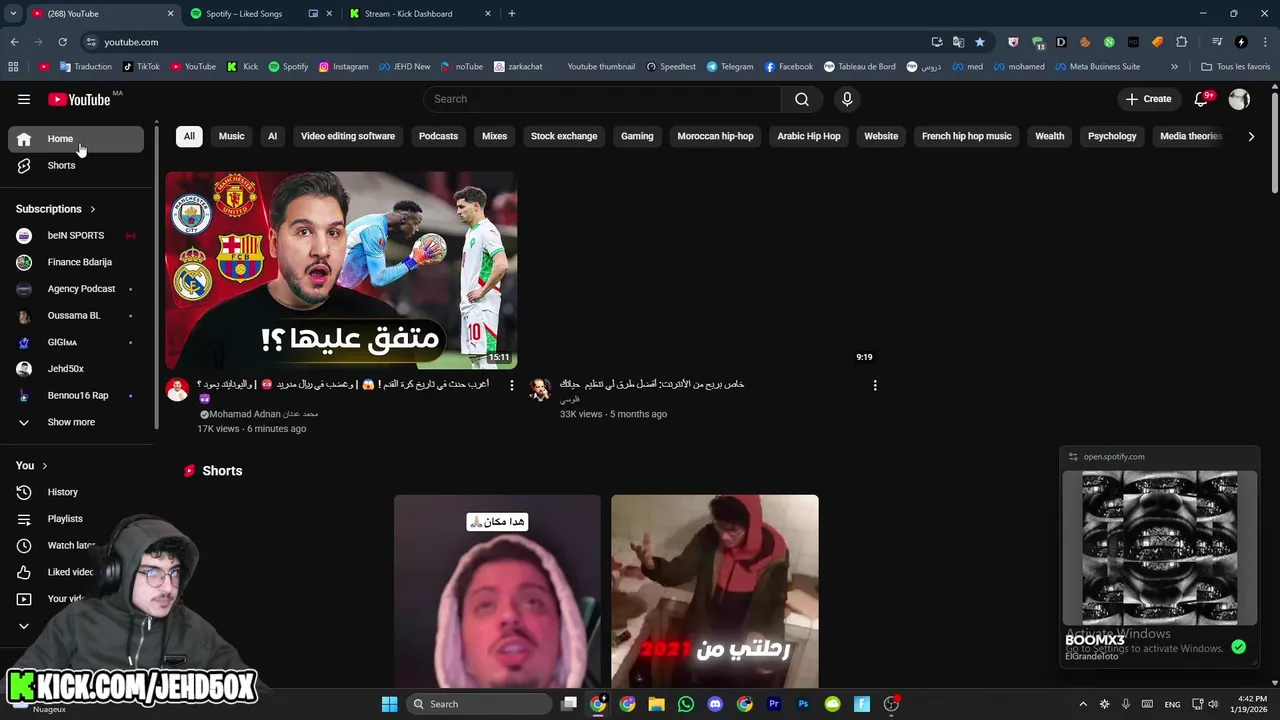Reload the page
Image resolution: width=1280 pixels, height=720 pixels.
[62, 42]
